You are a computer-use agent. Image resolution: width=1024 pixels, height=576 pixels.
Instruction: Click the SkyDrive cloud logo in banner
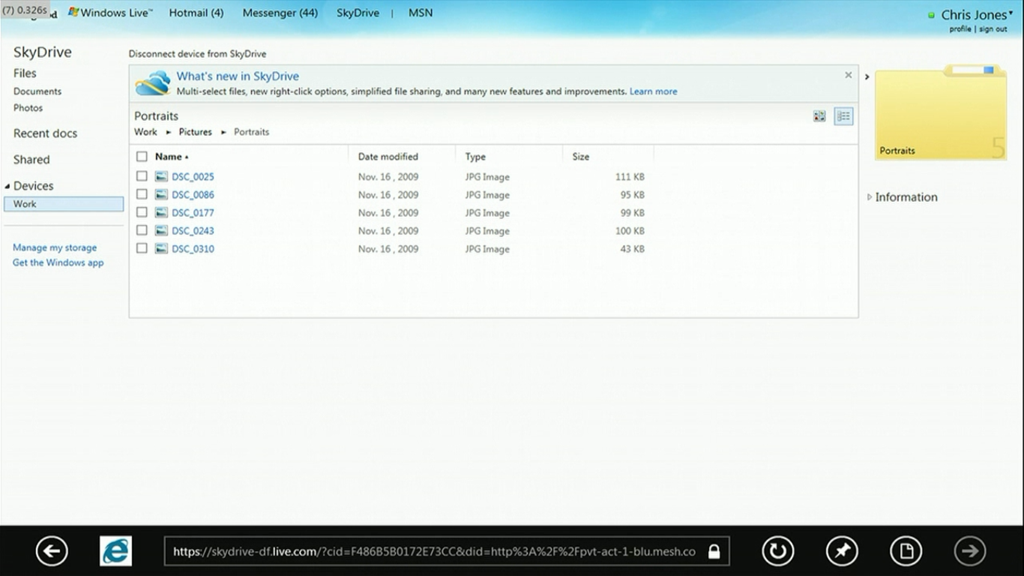pos(153,84)
